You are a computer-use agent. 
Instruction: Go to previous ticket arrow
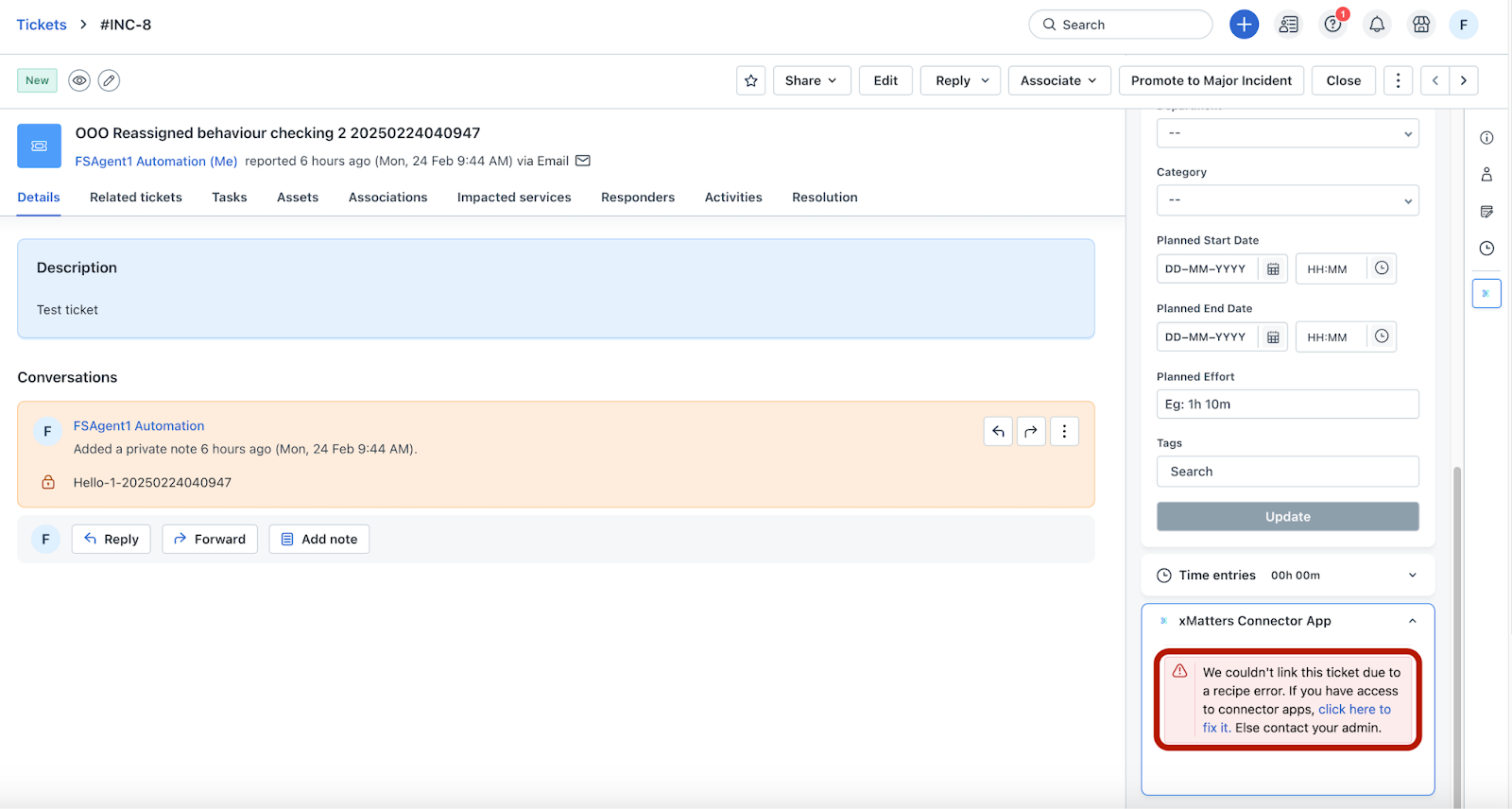pos(1435,80)
